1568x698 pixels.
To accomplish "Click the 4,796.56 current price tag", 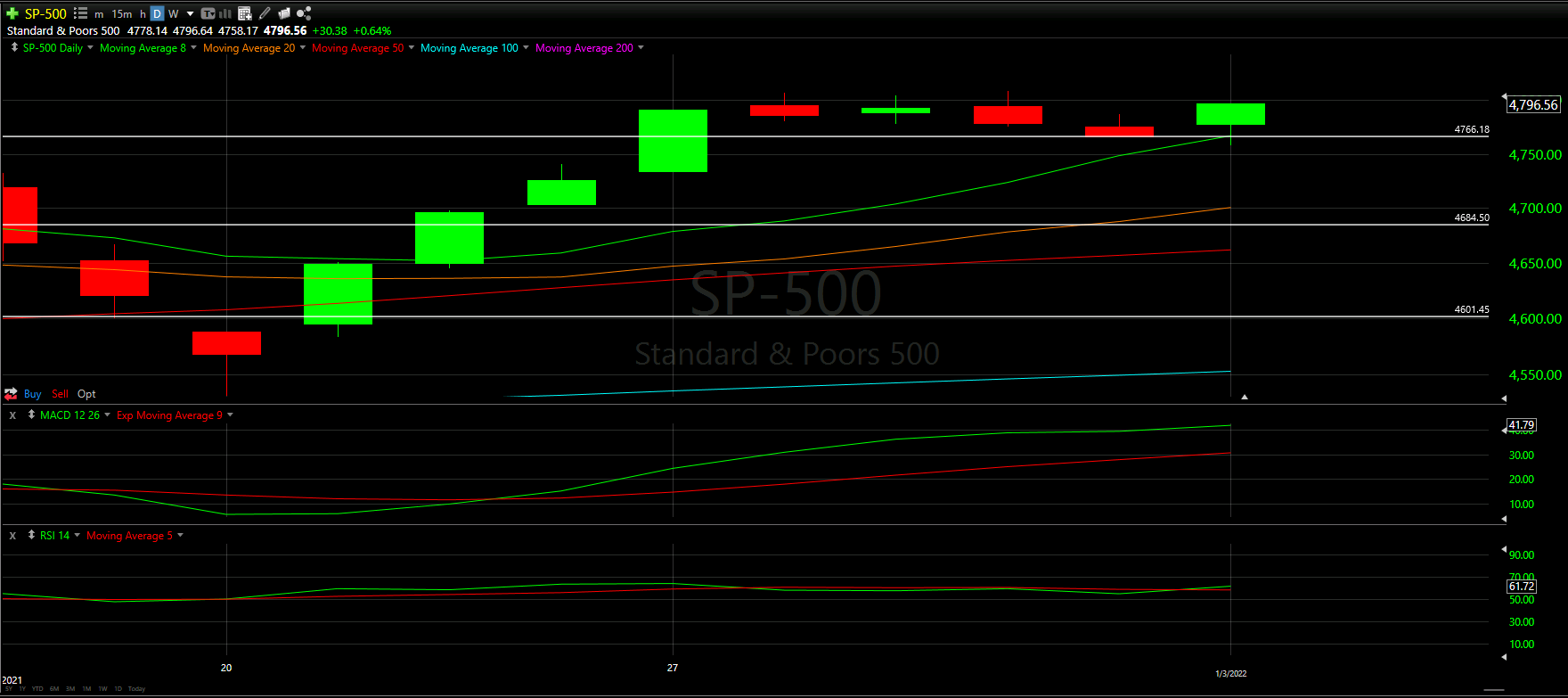I will pyautogui.click(x=1533, y=104).
